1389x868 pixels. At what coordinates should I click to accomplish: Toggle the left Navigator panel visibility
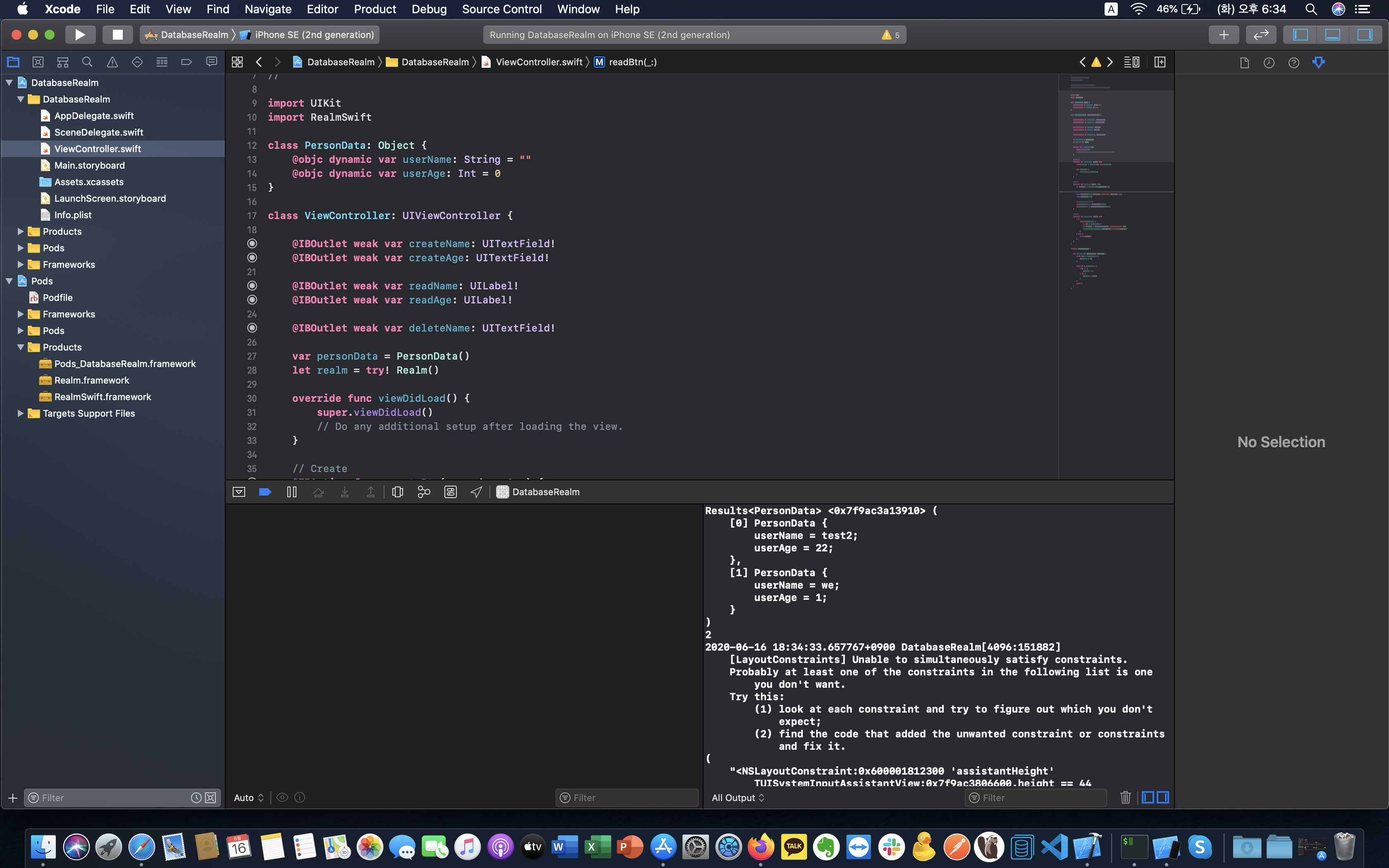1300,34
